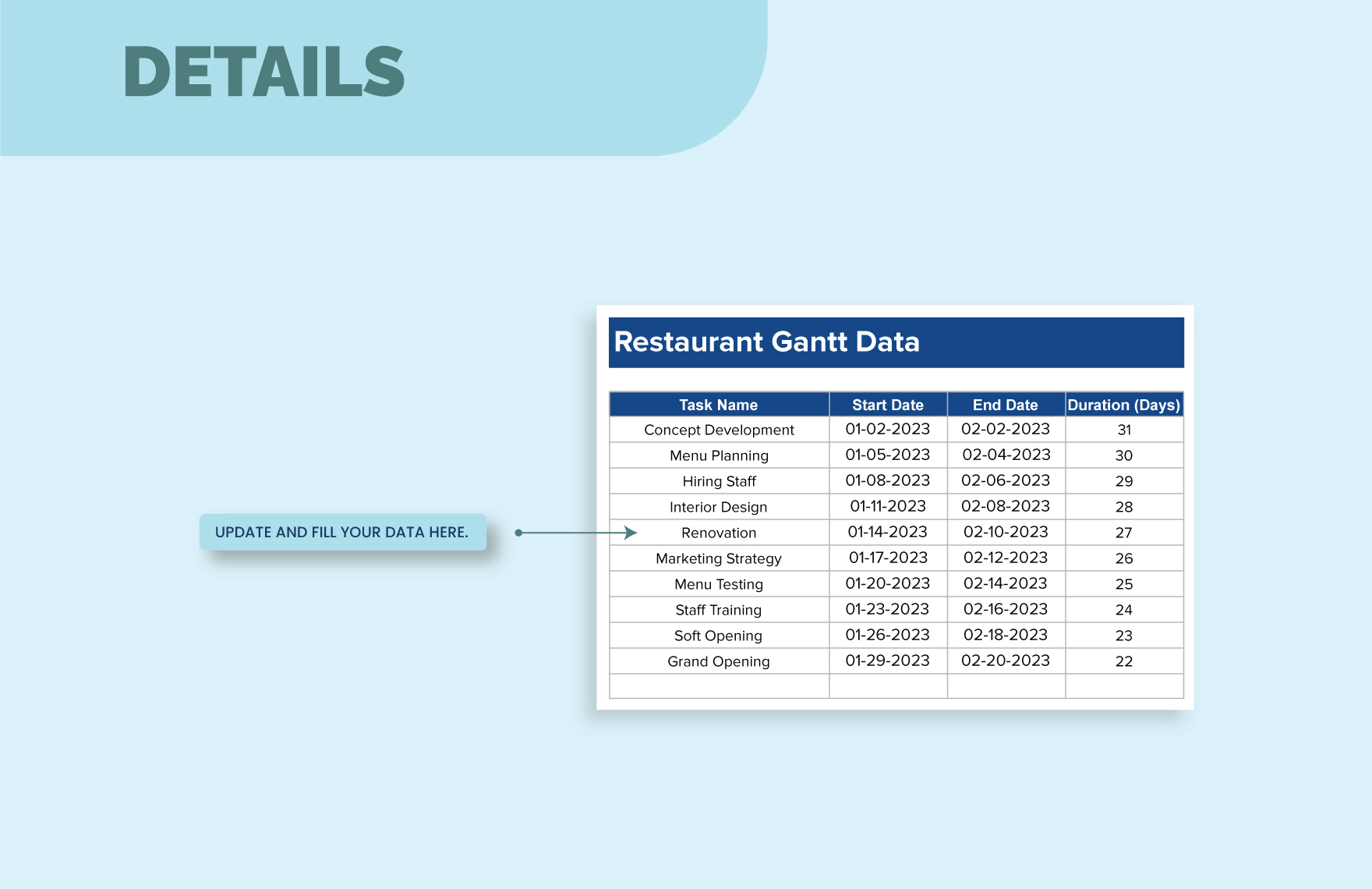Select duration value 31
This screenshot has height=889, width=1372.
(x=1124, y=430)
